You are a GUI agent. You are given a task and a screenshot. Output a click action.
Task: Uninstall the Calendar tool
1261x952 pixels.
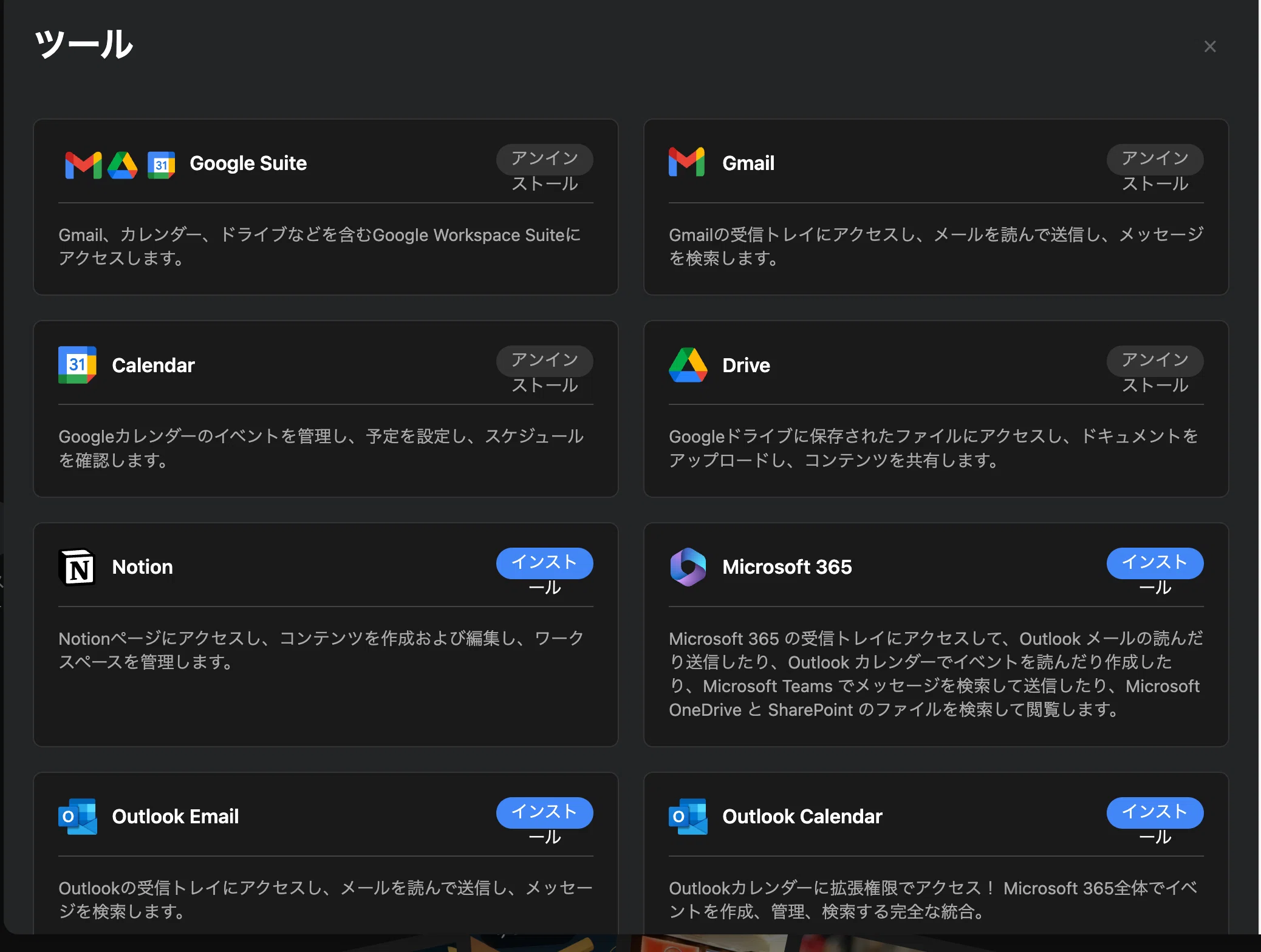545,361
